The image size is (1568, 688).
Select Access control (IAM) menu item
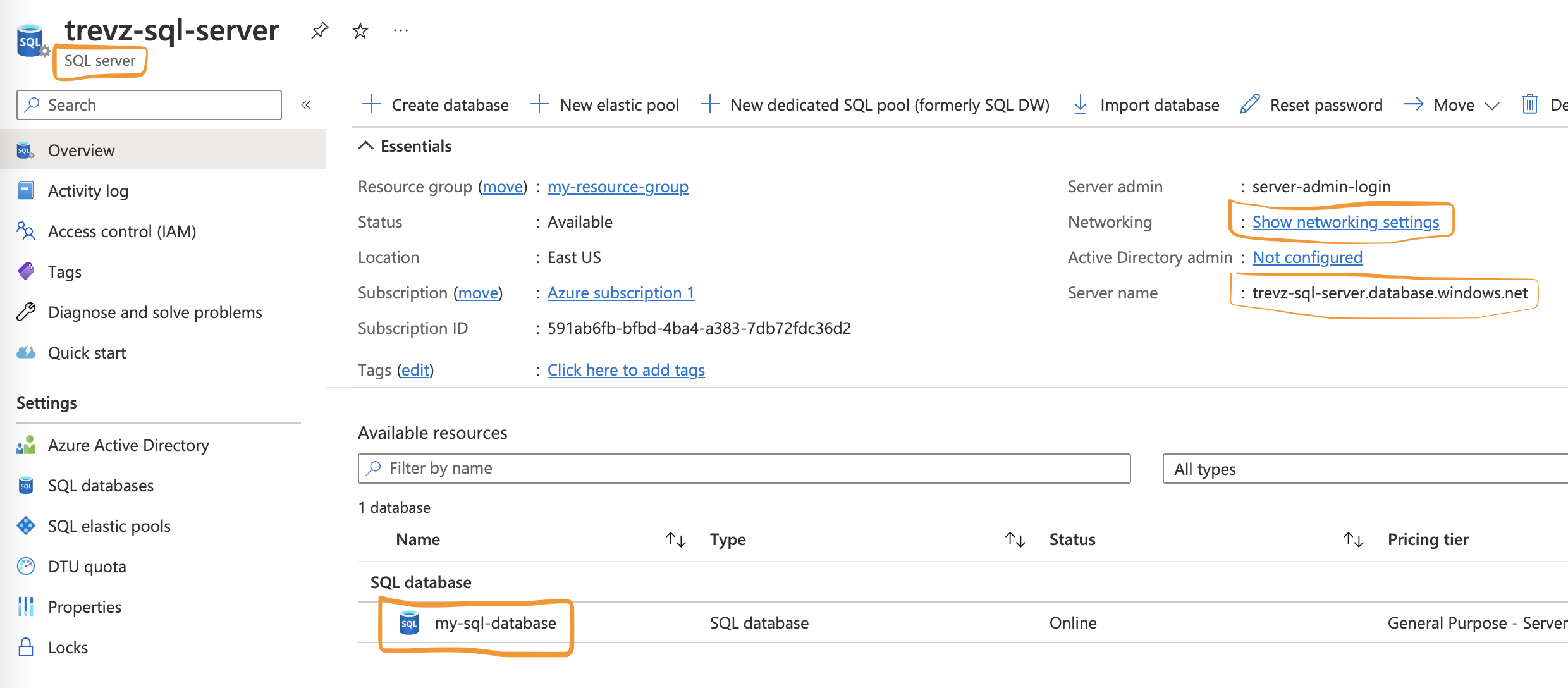pos(122,231)
